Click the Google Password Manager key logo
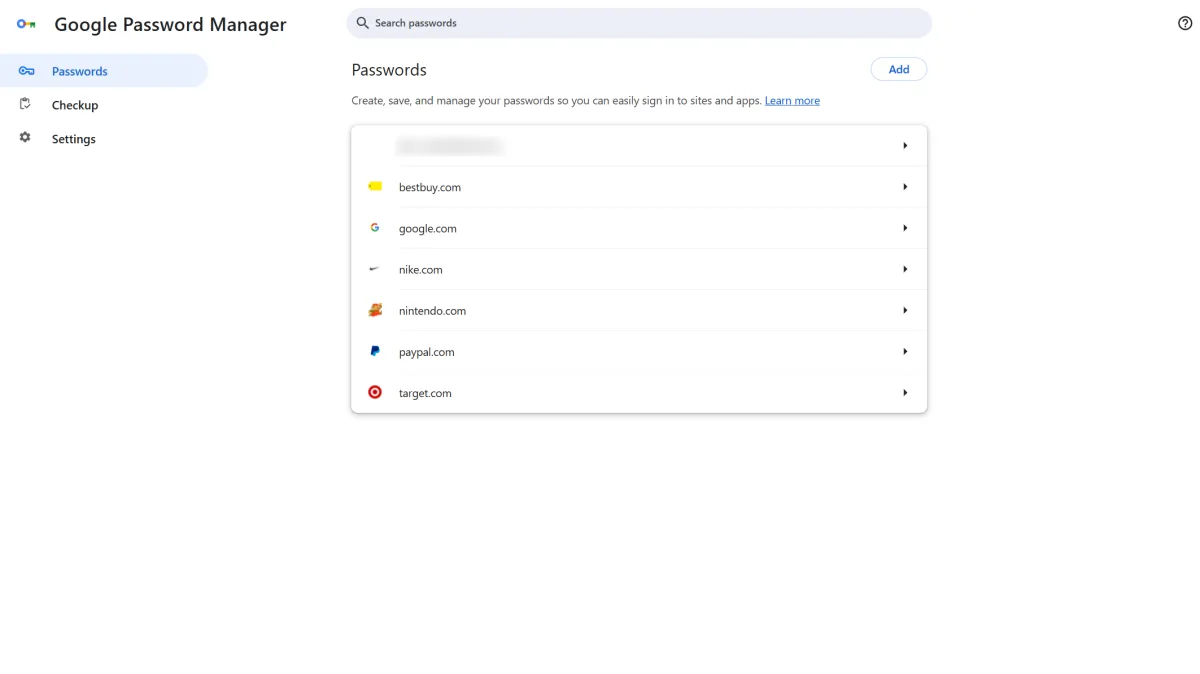 tap(26, 24)
